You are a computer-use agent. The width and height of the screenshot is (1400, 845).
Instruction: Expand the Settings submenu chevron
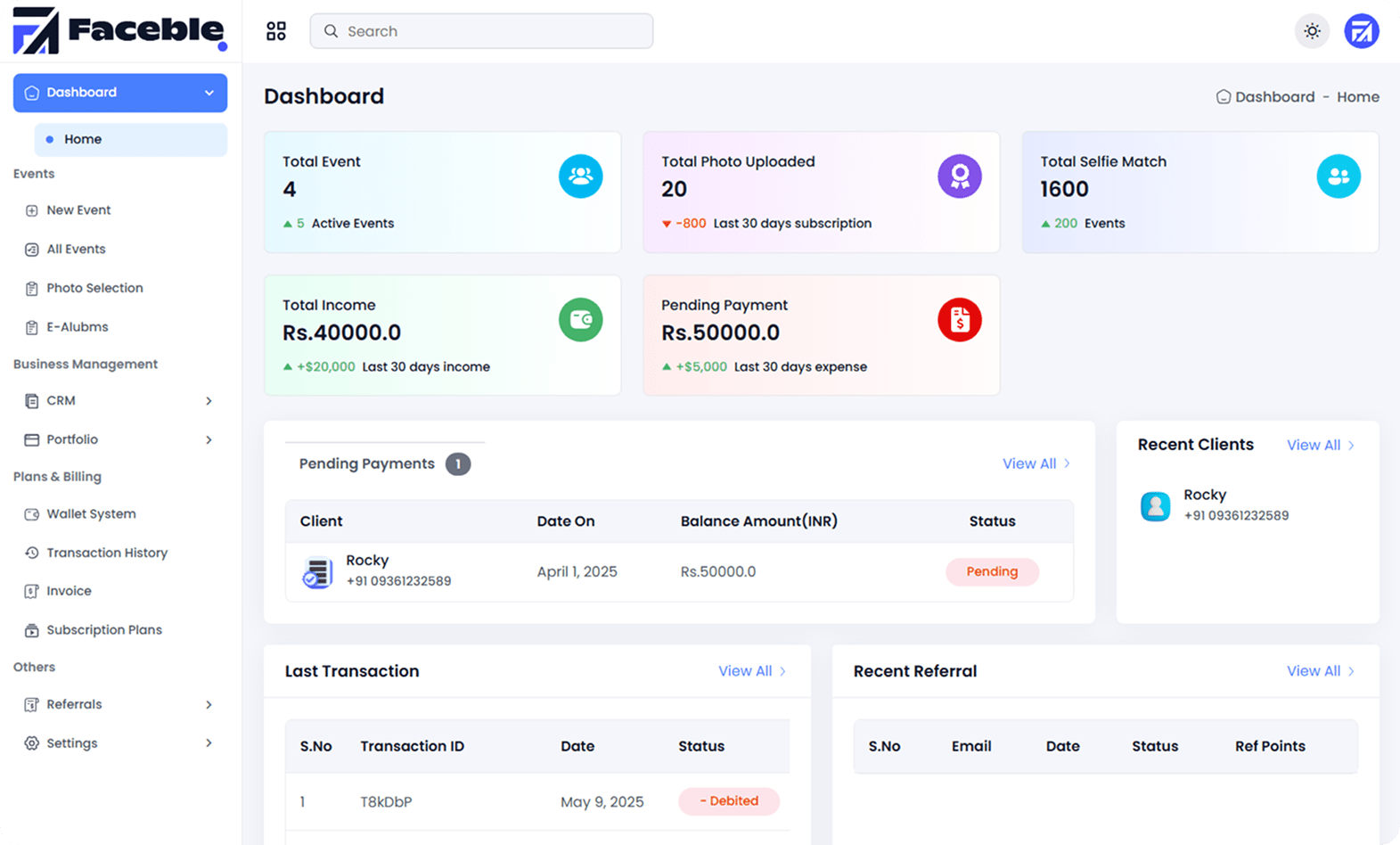(209, 743)
